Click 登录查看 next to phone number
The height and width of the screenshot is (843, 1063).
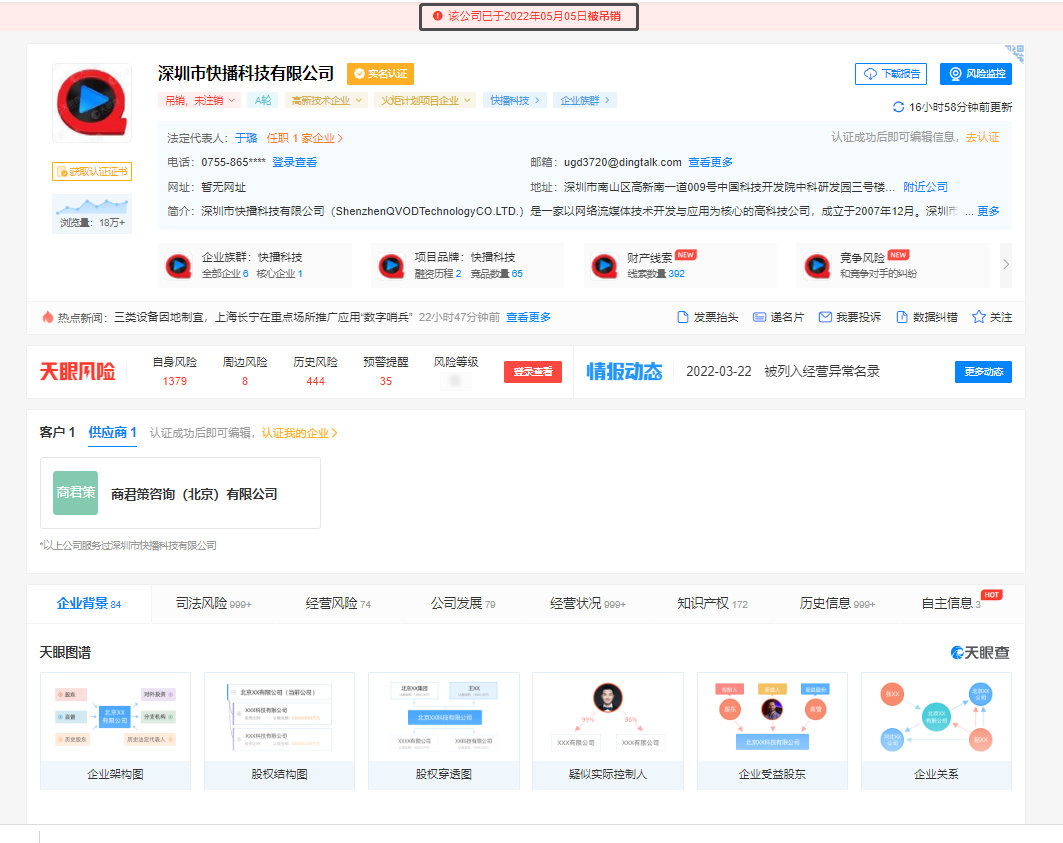pos(294,162)
